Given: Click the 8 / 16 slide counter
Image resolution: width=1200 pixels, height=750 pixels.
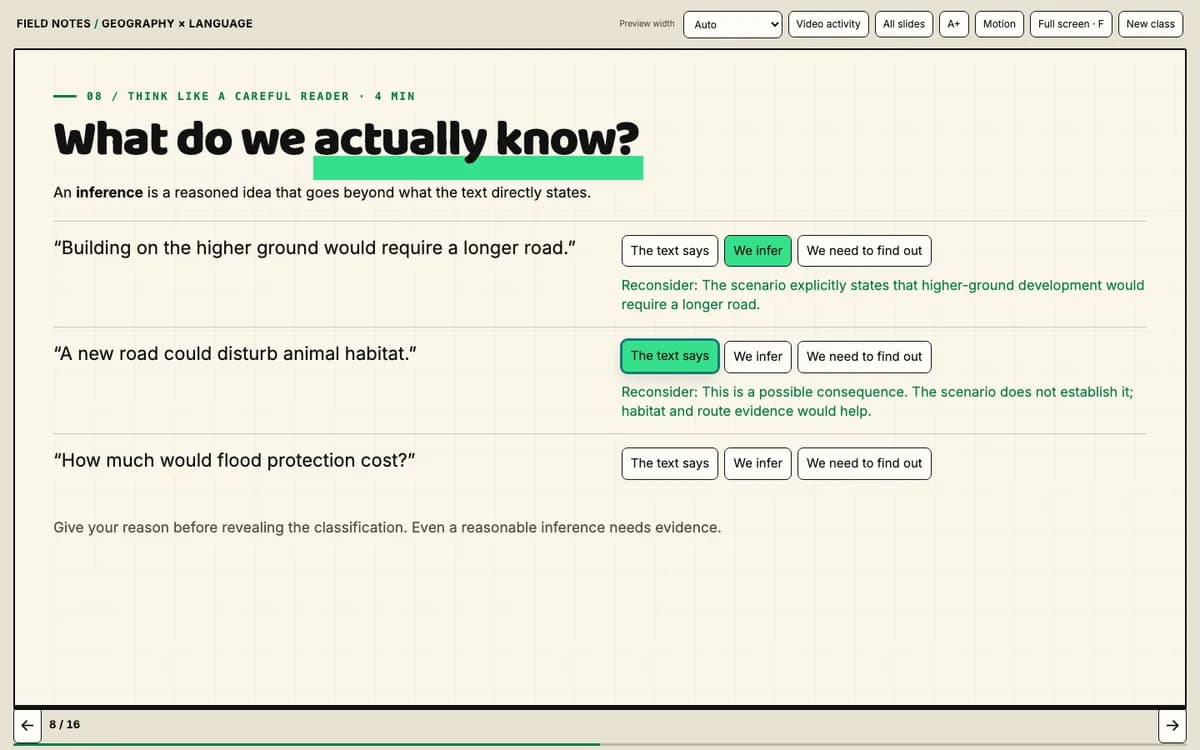Looking at the screenshot, I should click(x=65, y=725).
